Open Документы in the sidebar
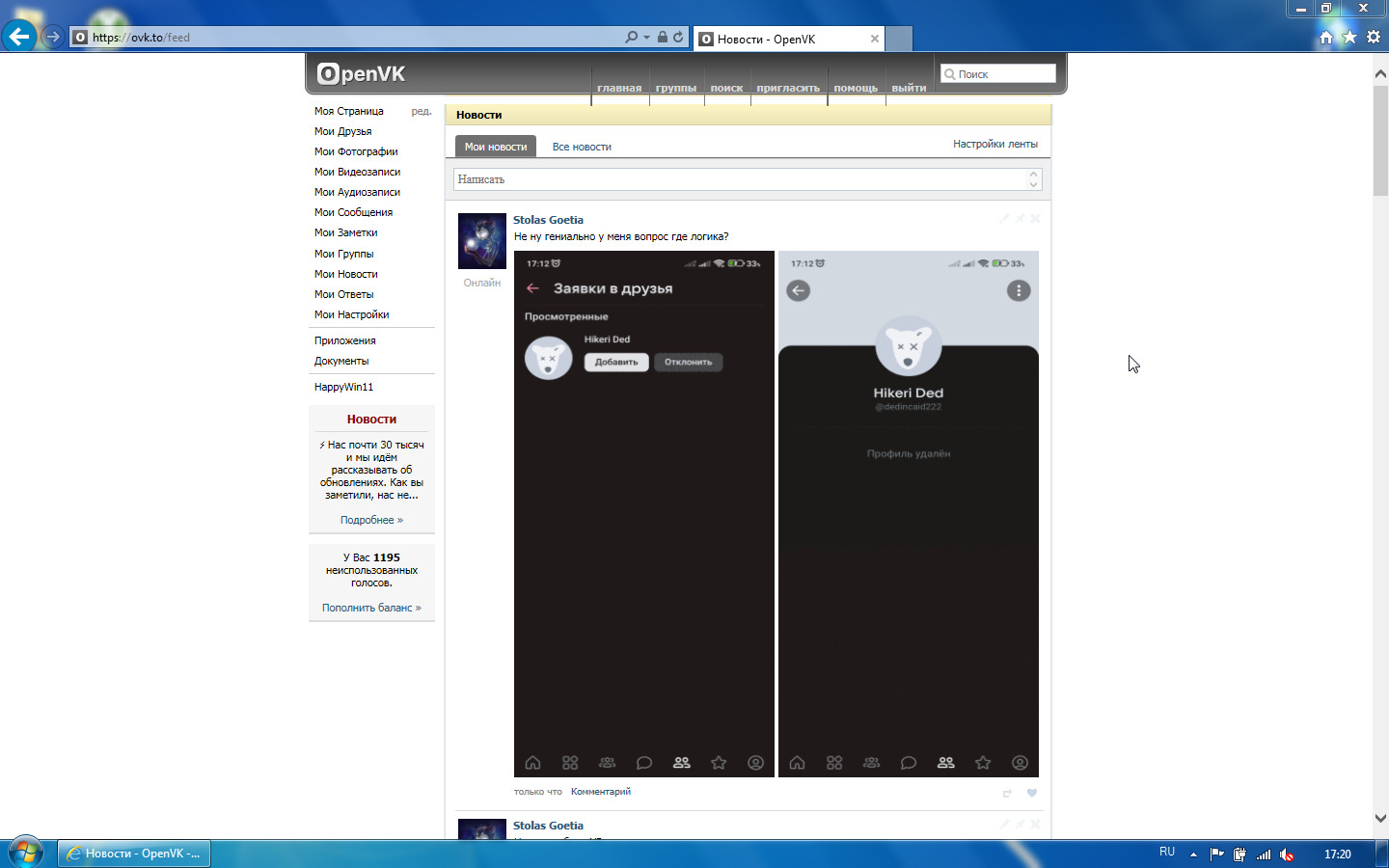Viewport: 1389px width, 868px height. tap(341, 361)
